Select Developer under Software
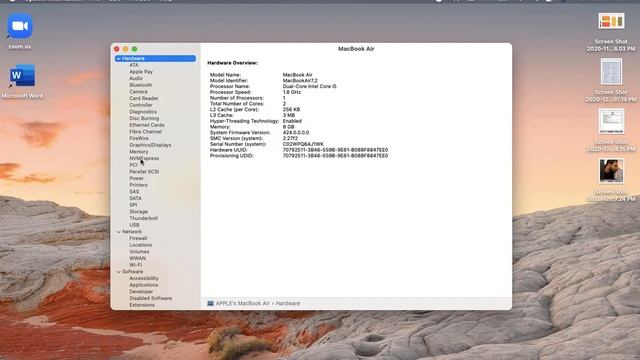The height and width of the screenshot is (360, 640). tap(141, 292)
